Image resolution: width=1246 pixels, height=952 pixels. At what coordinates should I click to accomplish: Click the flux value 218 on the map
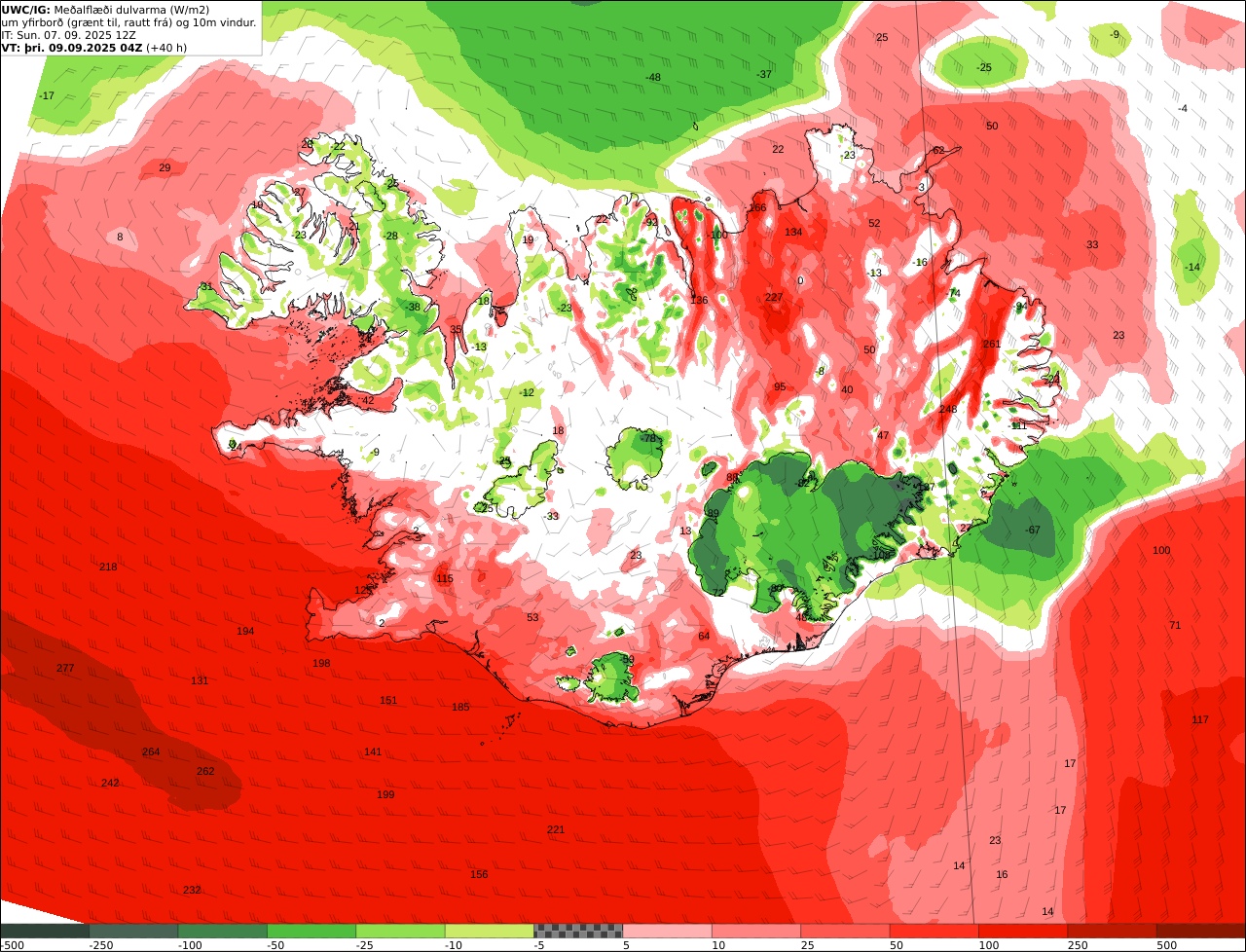coord(108,568)
